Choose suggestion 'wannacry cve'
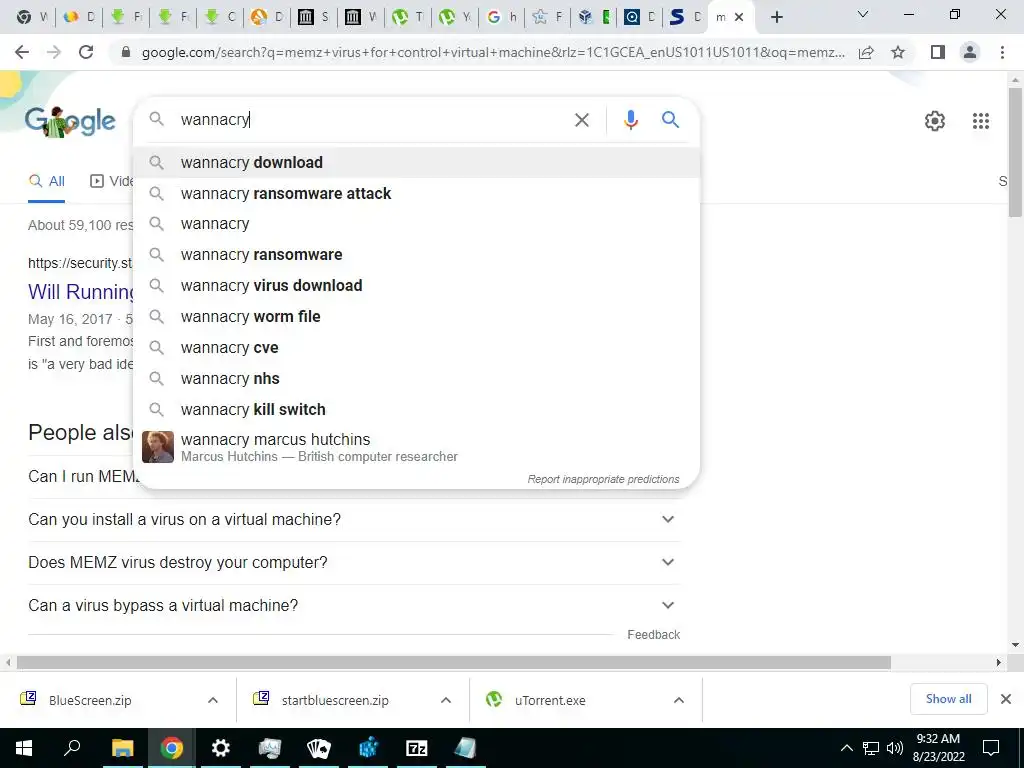The height and width of the screenshot is (768, 1024). (x=416, y=347)
